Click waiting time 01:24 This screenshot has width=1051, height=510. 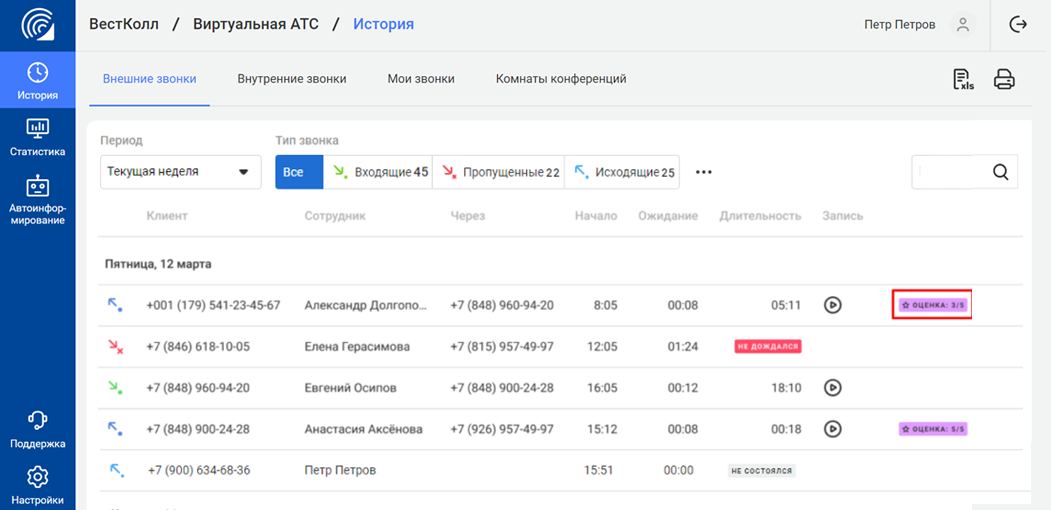(683, 346)
